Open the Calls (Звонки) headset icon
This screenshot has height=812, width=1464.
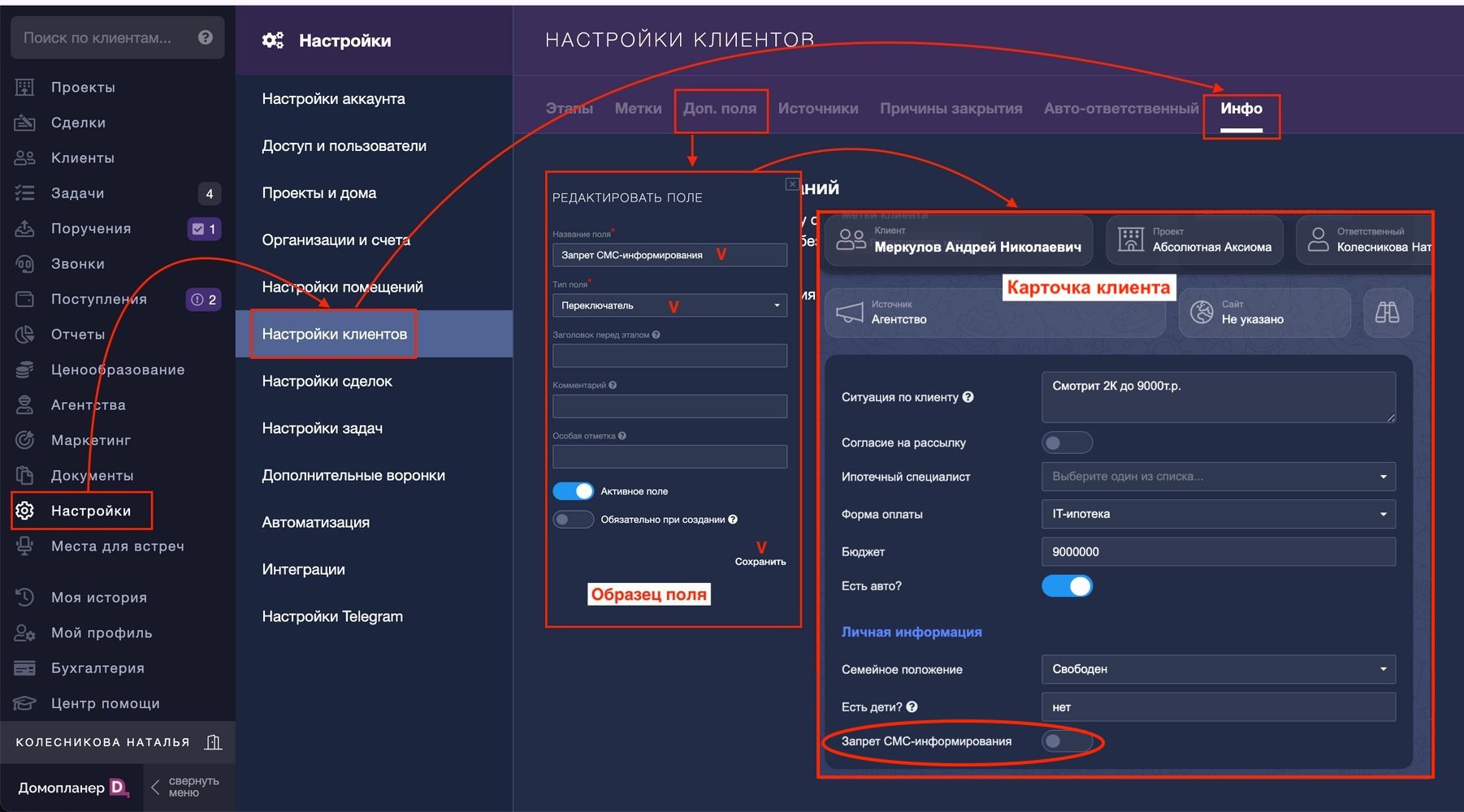25,264
